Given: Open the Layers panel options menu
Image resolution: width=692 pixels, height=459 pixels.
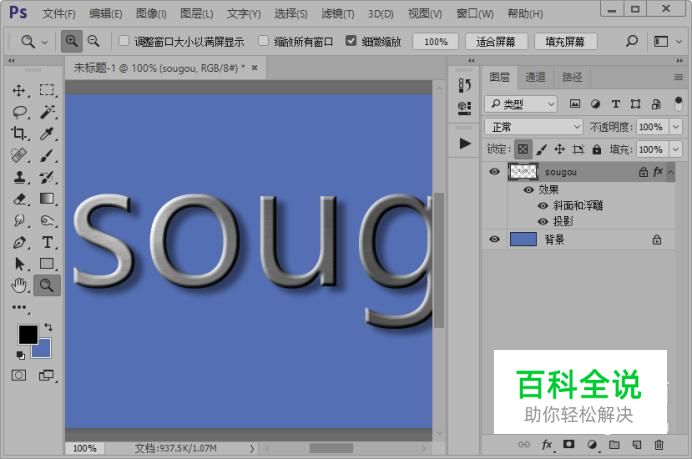Looking at the screenshot, I should [x=678, y=77].
